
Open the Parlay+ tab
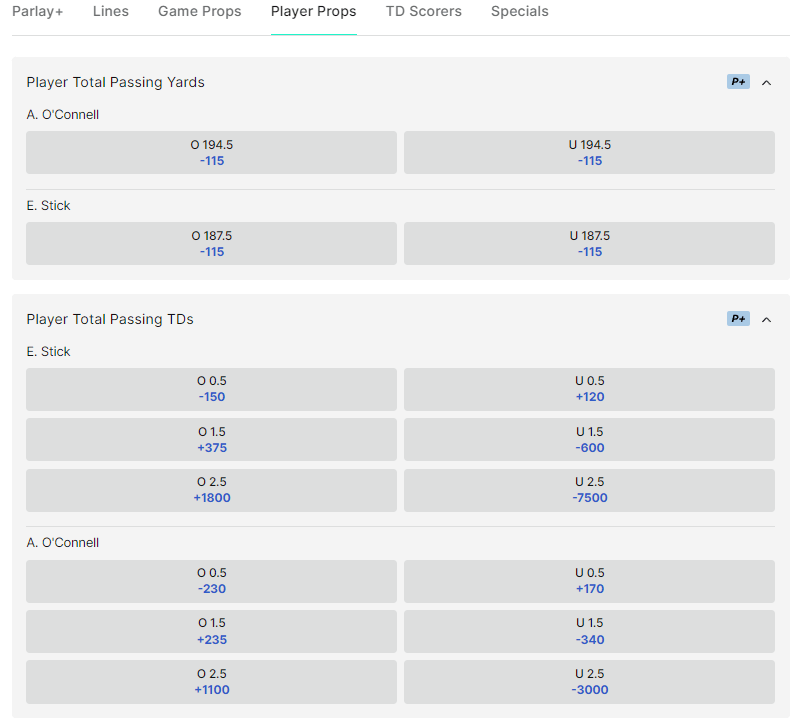37,11
